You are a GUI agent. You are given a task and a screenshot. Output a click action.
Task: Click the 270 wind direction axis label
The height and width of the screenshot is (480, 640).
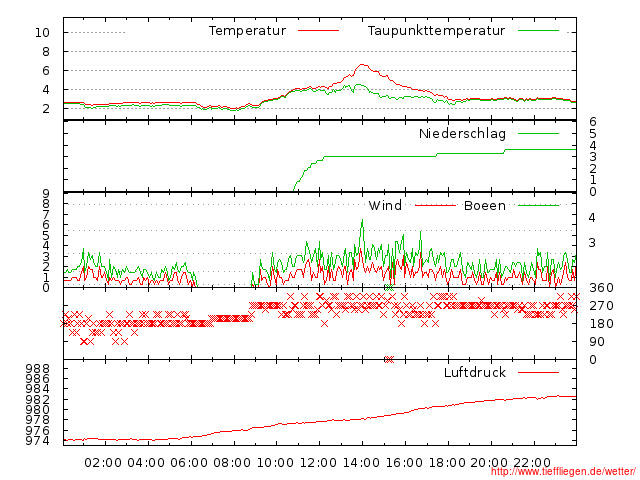[601, 306]
